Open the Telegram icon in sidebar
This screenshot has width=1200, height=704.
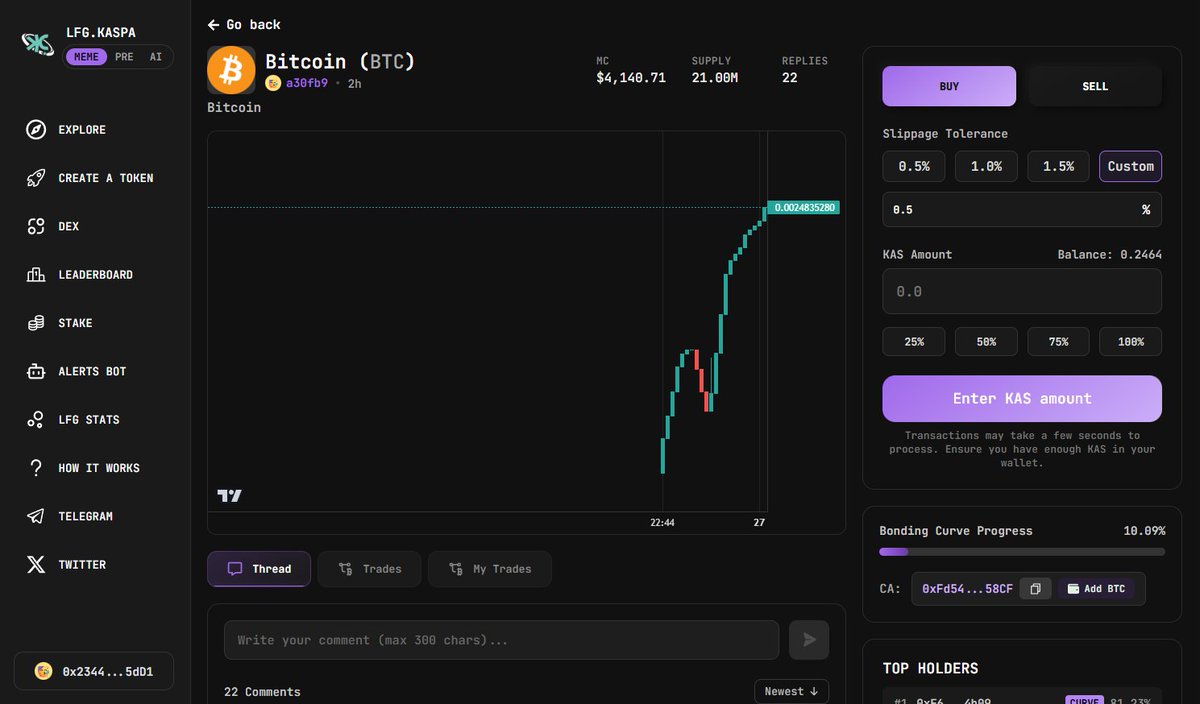tap(36, 516)
